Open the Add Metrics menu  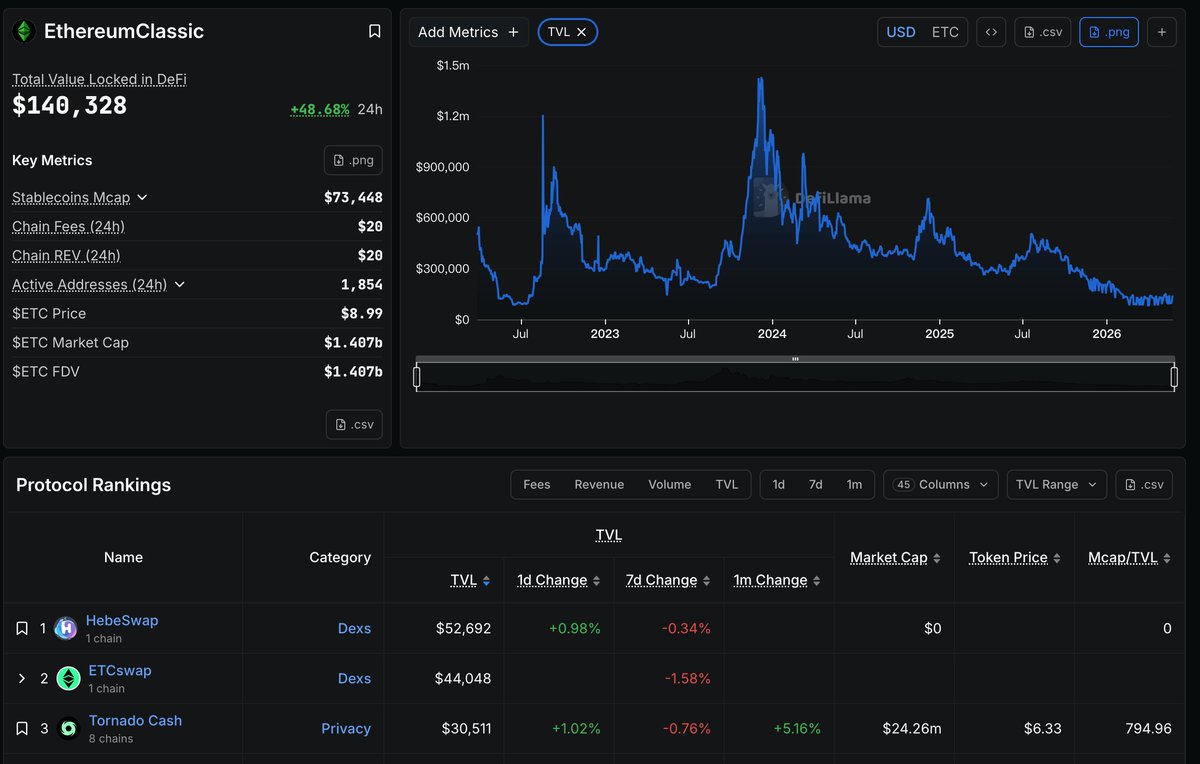pyautogui.click(x=468, y=32)
